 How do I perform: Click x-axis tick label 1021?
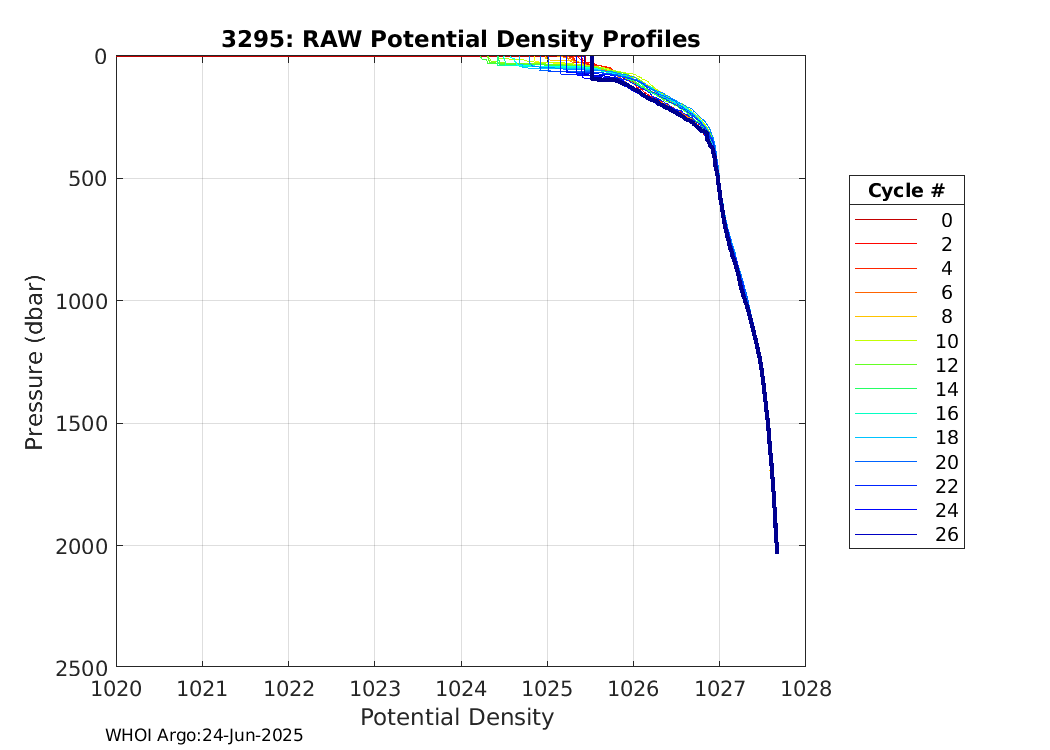(x=202, y=688)
